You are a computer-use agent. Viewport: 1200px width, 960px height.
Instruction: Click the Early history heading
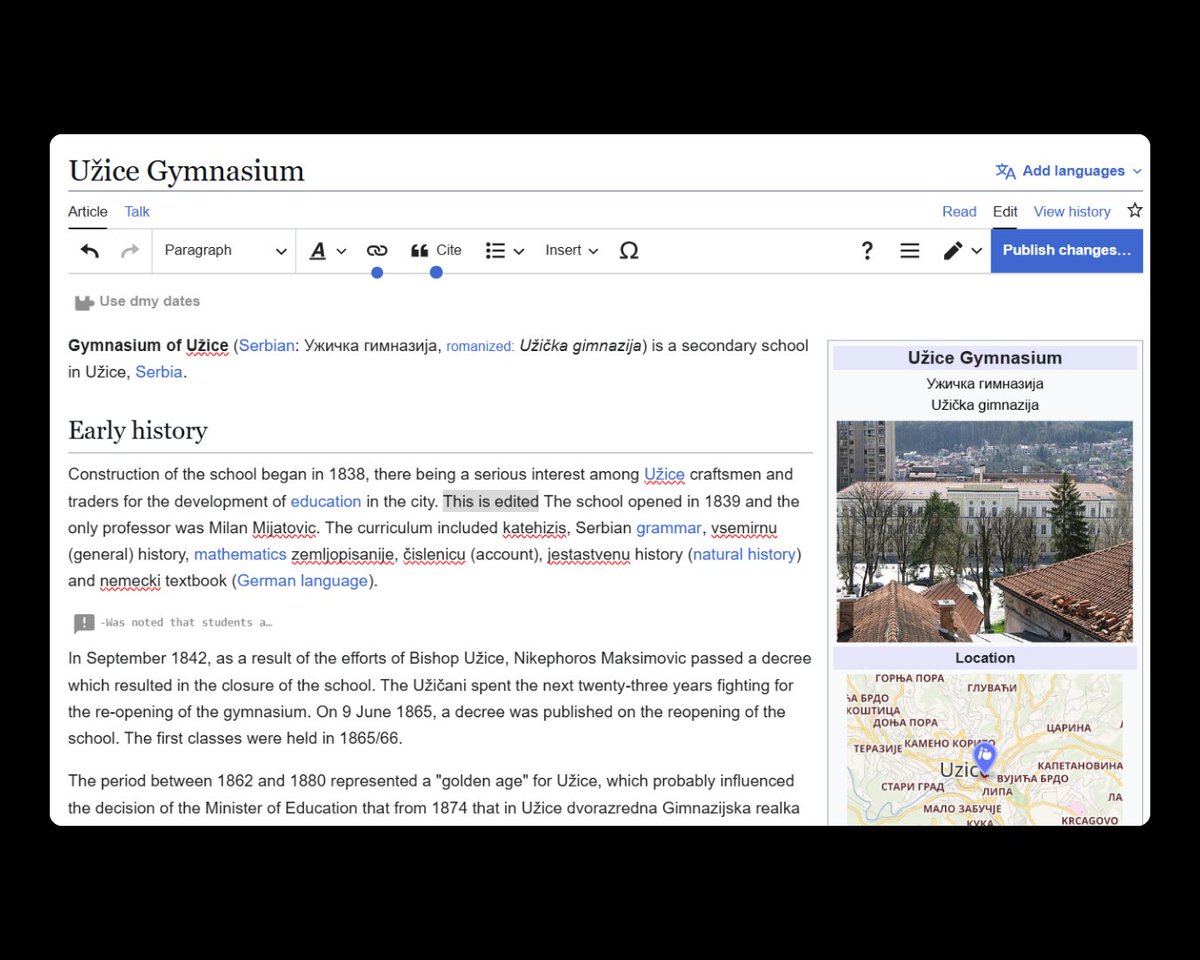tap(138, 431)
